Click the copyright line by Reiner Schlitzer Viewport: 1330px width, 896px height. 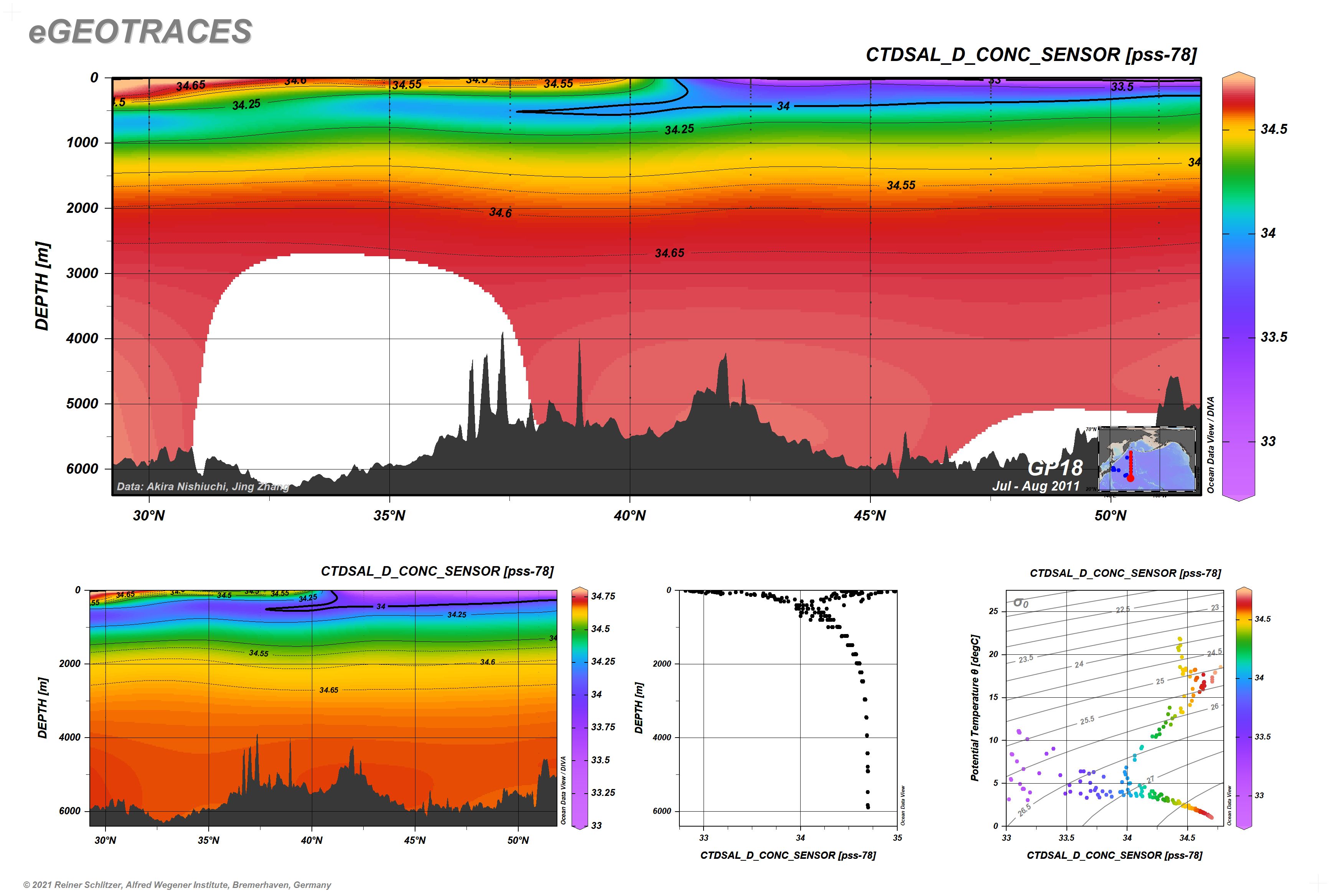click(x=177, y=884)
